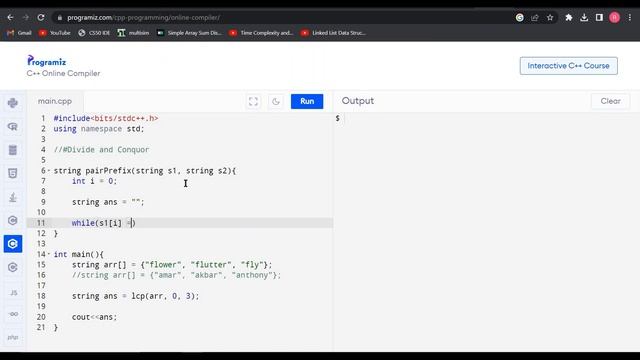Image resolution: width=640 pixels, height=360 pixels.
Task: Clear the output panel
Action: coord(610,101)
